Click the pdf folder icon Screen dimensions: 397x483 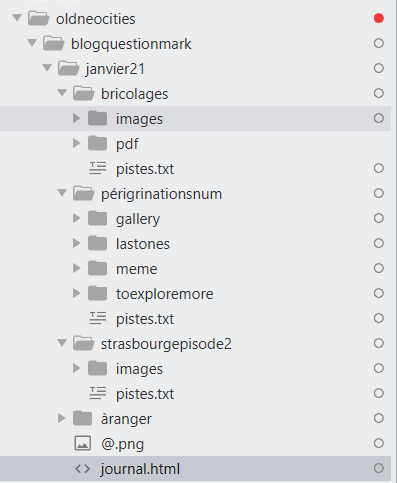[98, 143]
